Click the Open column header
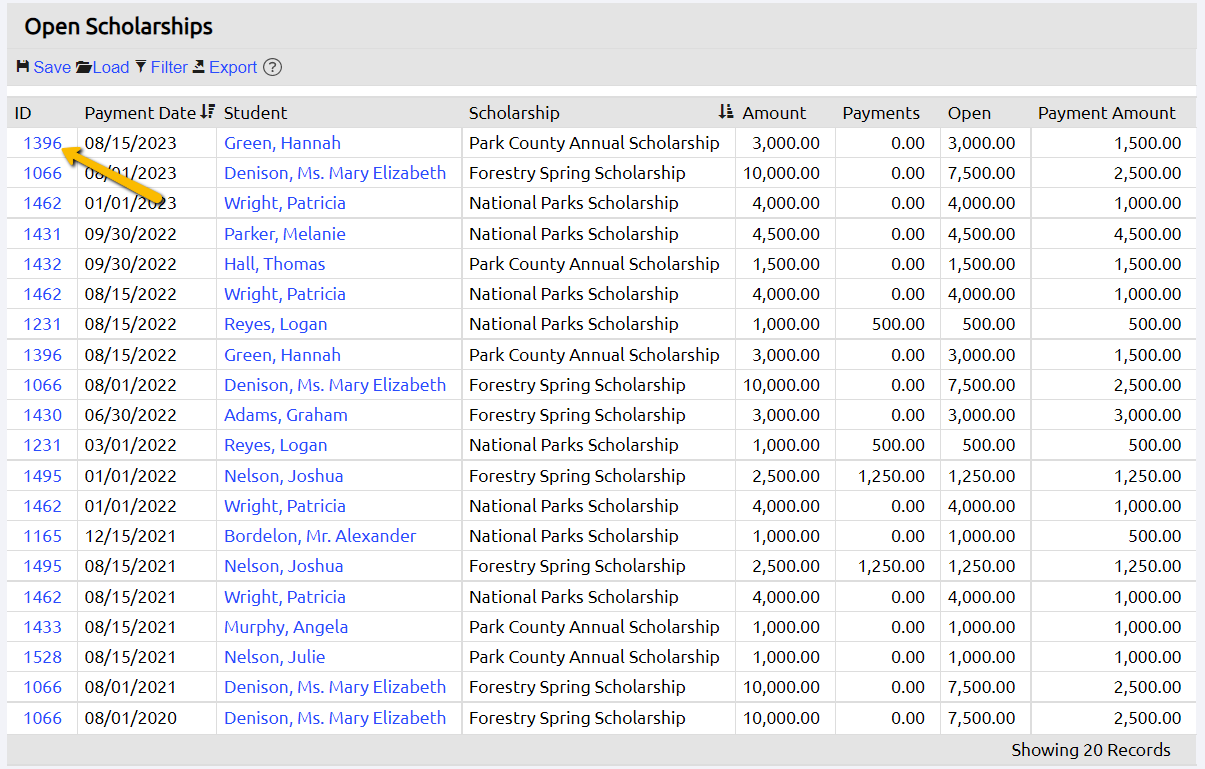 [968, 112]
